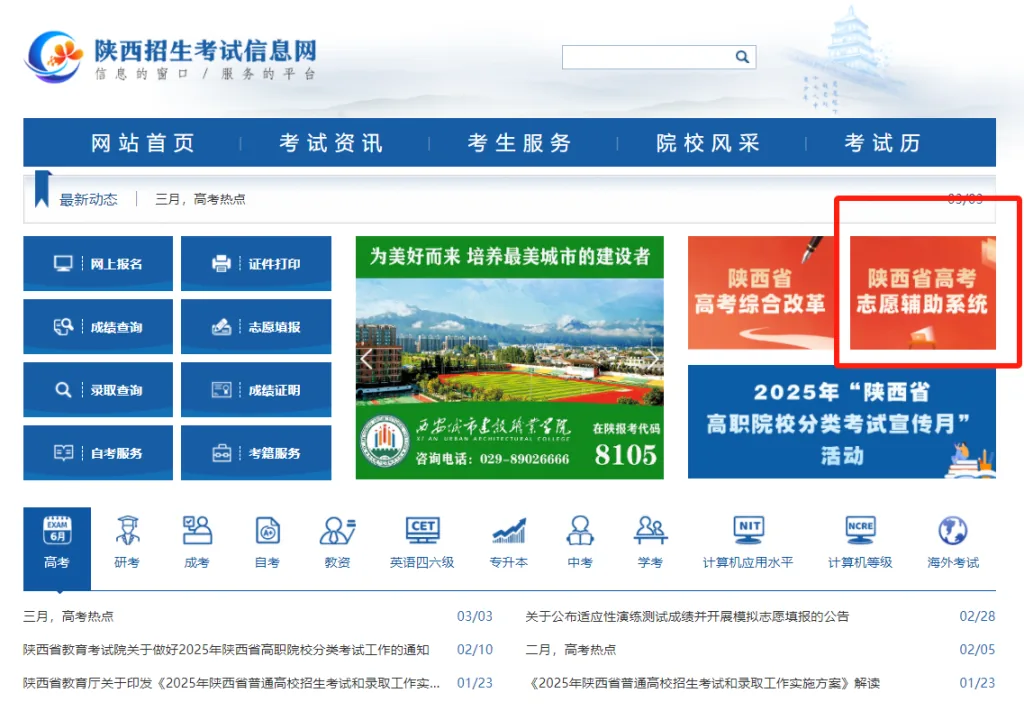The image size is (1024, 711).
Task: Click the 成绩证明 button
Action: [x=256, y=390]
